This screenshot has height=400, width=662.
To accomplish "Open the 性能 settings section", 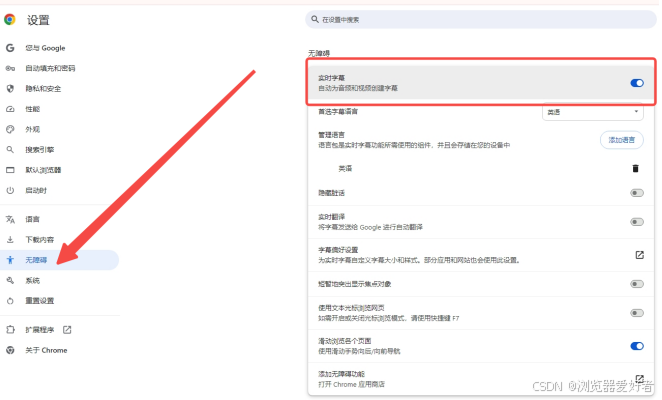I will coord(33,109).
